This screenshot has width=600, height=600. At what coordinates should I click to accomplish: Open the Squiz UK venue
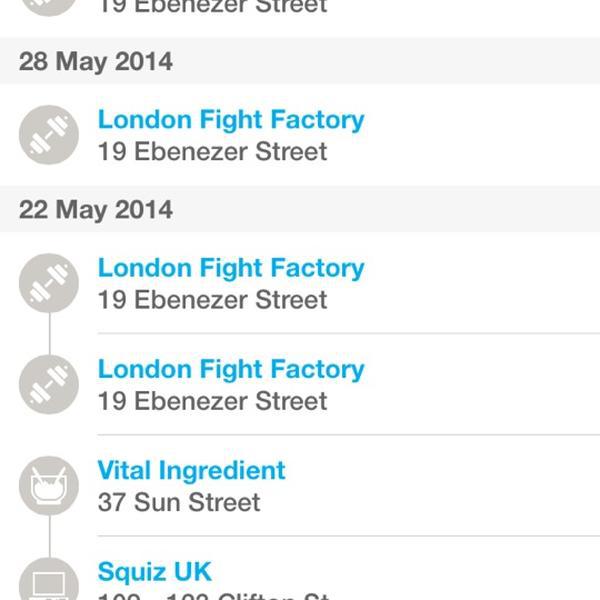tap(155, 572)
